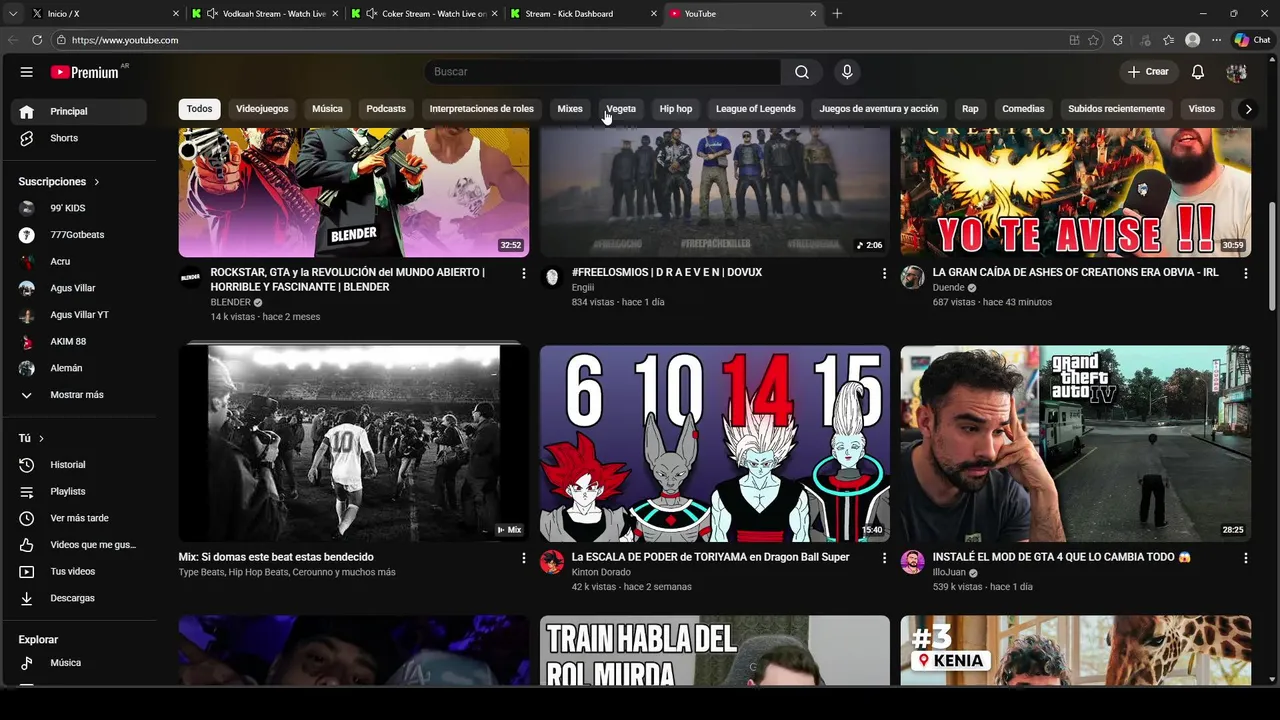Show more category chips with right arrow
The height and width of the screenshot is (720, 1280).
click(1248, 109)
